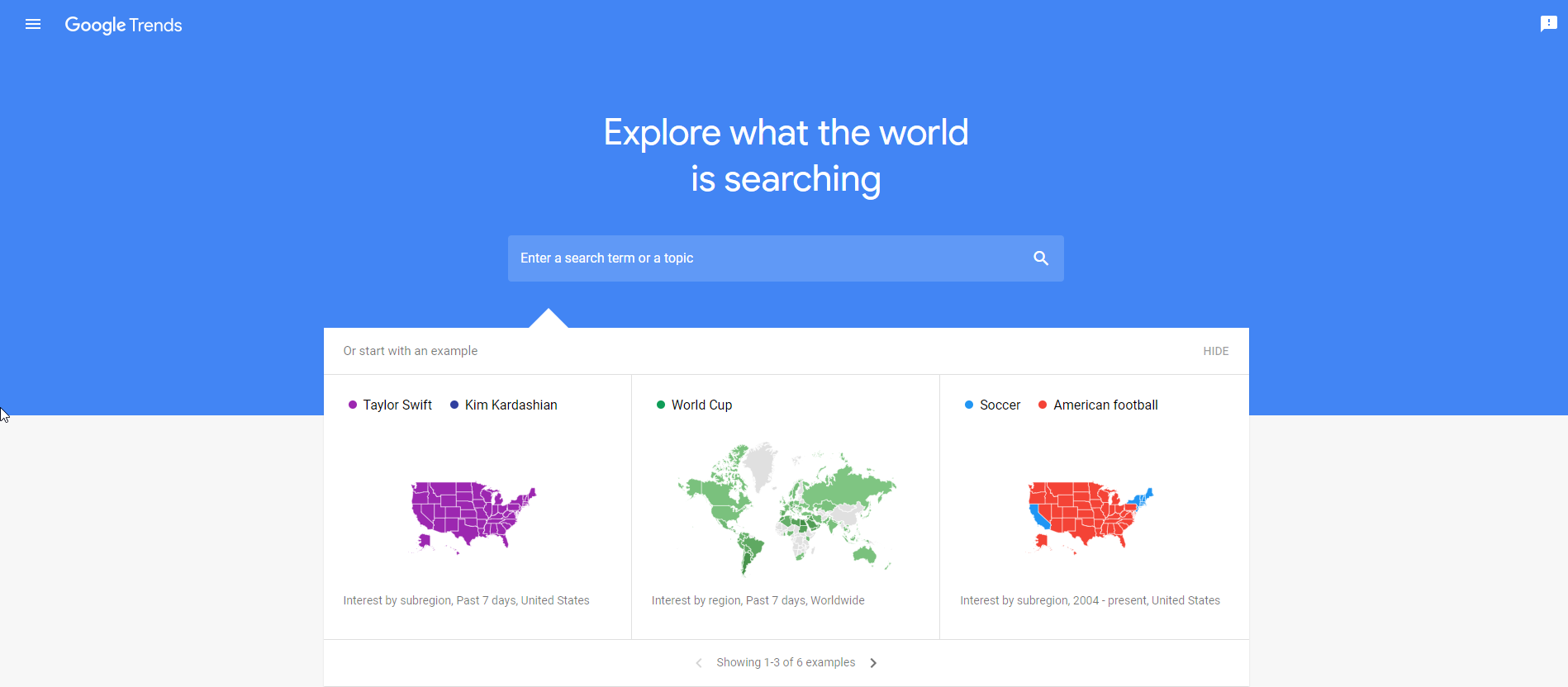This screenshot has height=687, width=1568.
Task: Open the Taylor Swift example term
Action: pyautogui.click(x=397, y=405)
